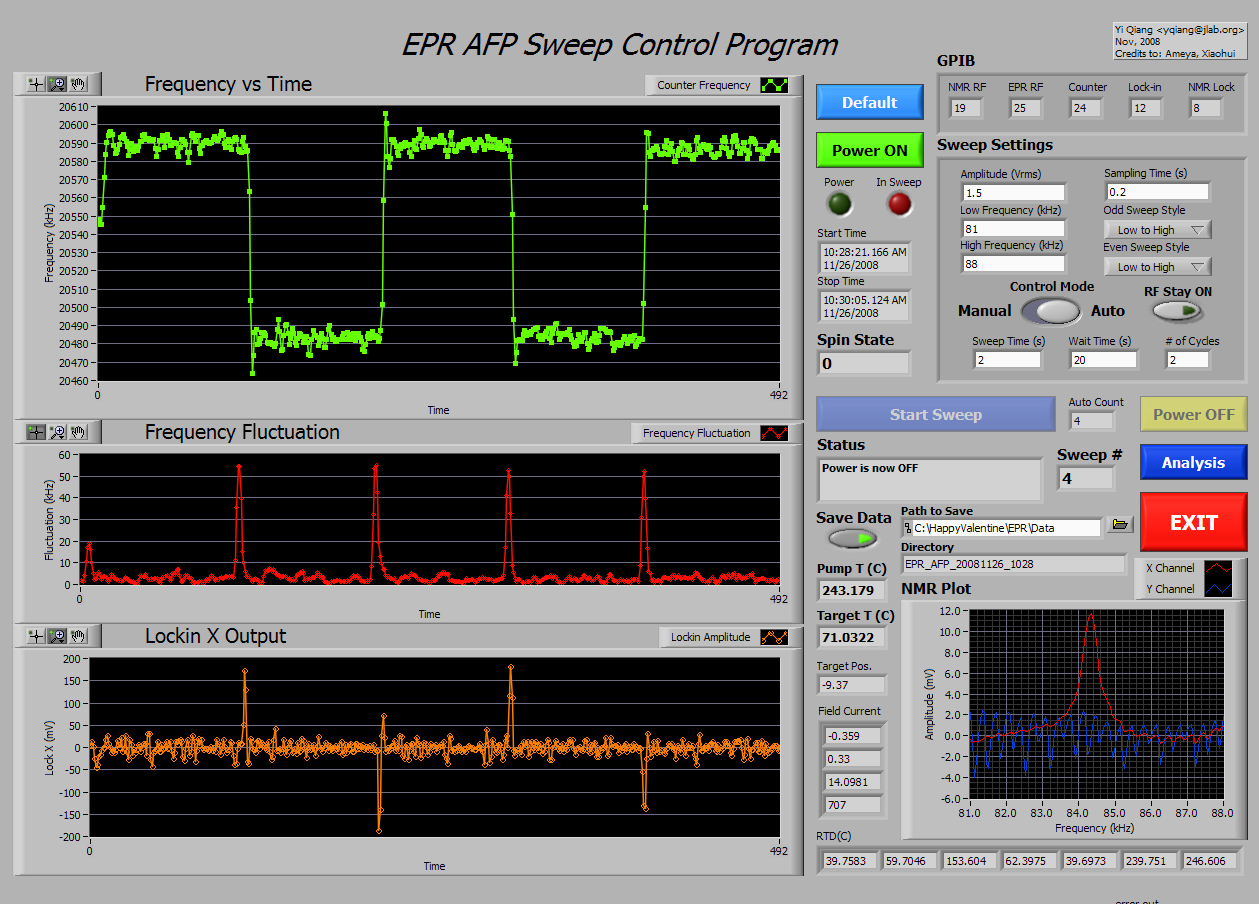The width and height of the screenshot is (1259, 904).
Task: Click Start Time value field
Action: (864, 258)
